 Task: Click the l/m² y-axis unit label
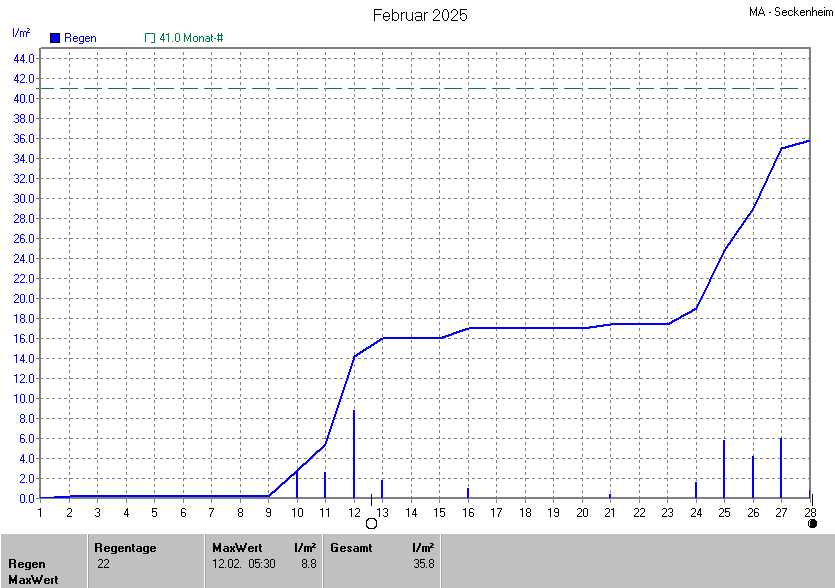(x=21, y=33)
